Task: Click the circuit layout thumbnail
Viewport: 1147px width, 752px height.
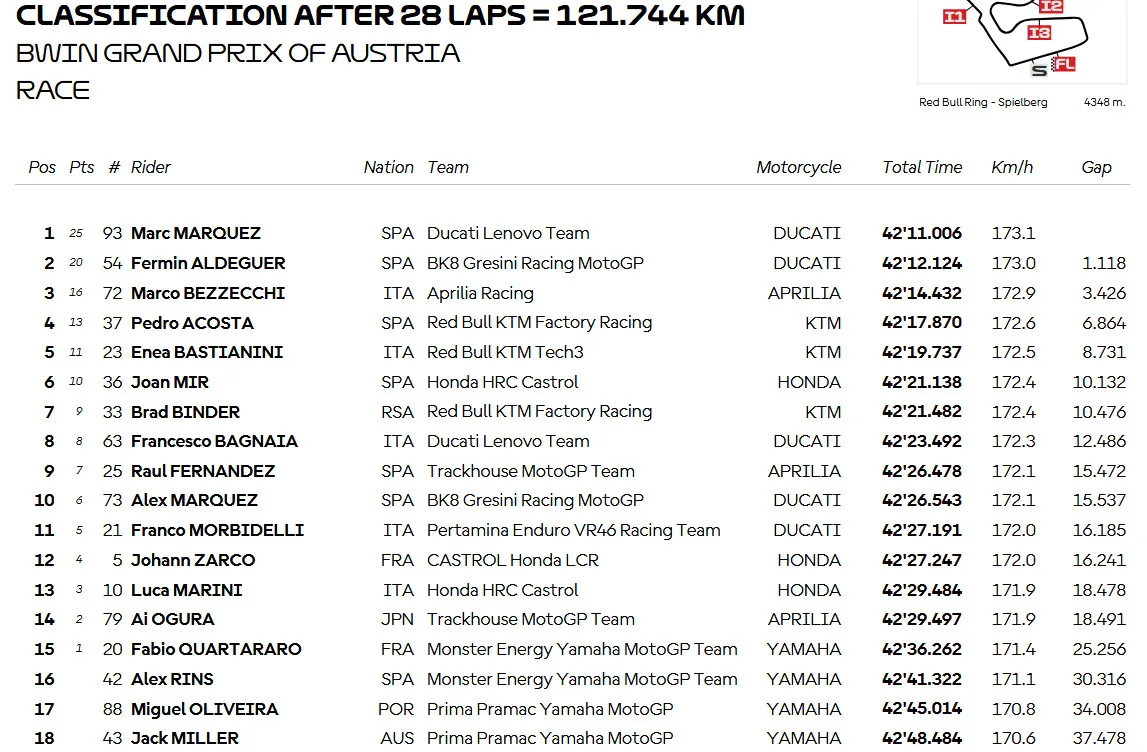Action: (x=1022, y=40)
